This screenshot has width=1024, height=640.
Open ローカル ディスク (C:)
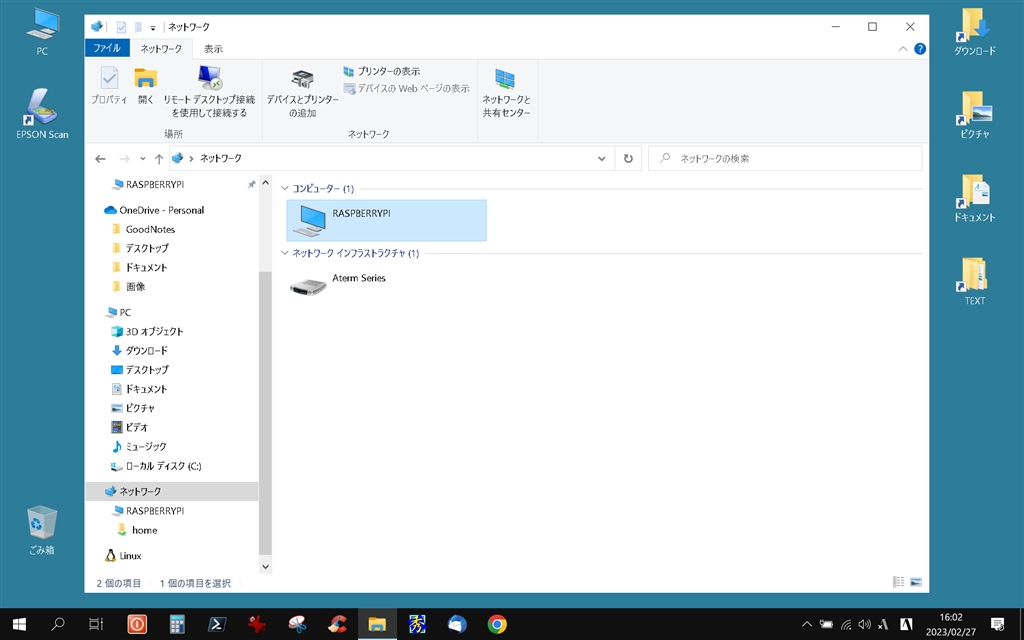(156, 466)
